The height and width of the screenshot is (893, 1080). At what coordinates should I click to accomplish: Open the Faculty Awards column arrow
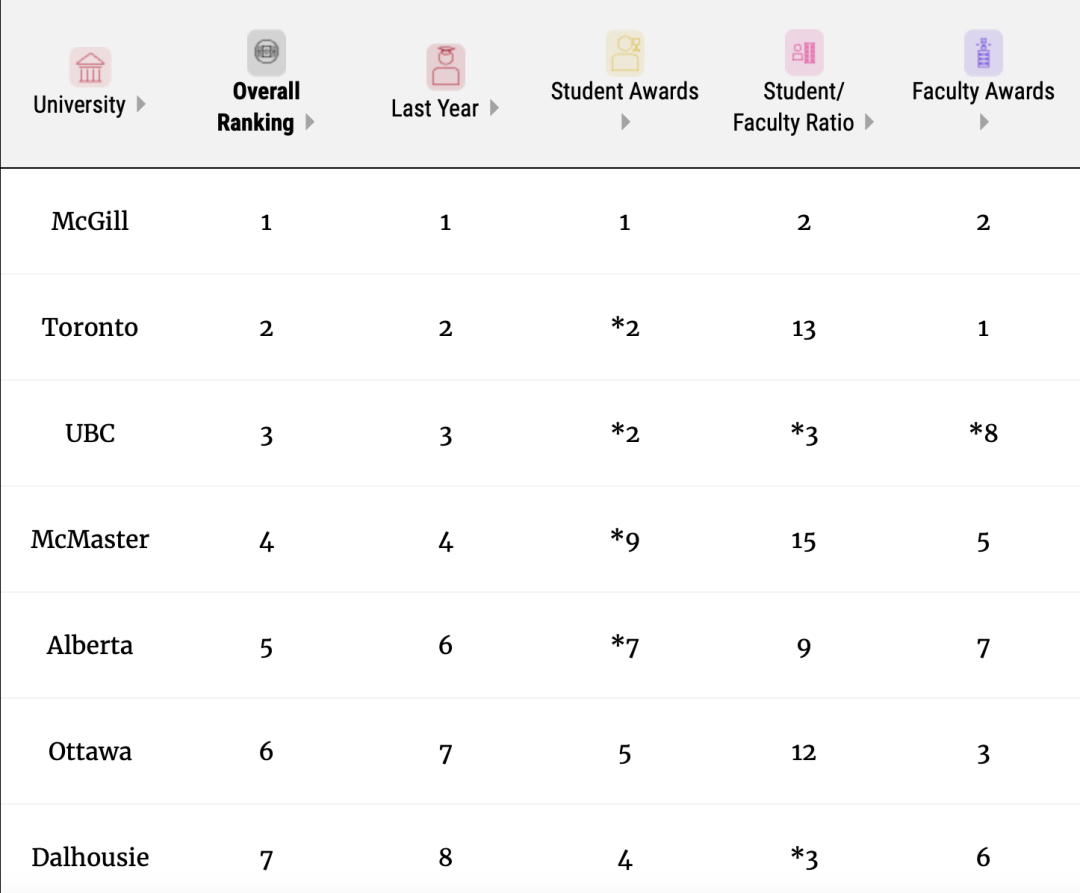tap(983, 122)
